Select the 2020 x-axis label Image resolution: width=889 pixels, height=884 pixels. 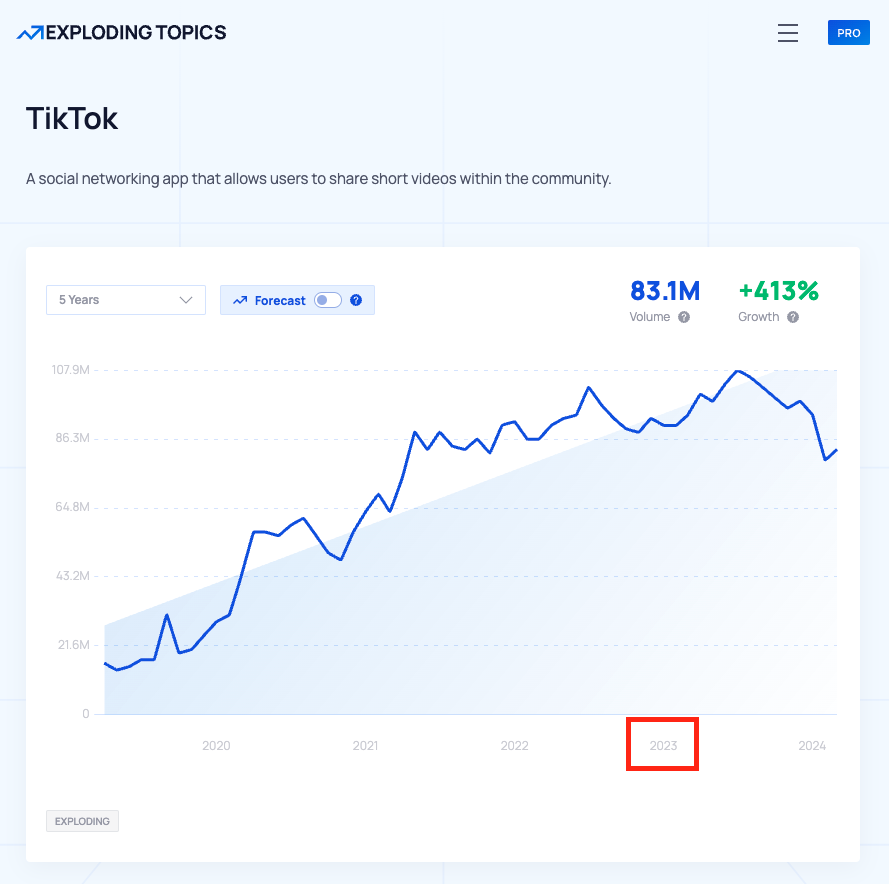[x=216, y=746]
